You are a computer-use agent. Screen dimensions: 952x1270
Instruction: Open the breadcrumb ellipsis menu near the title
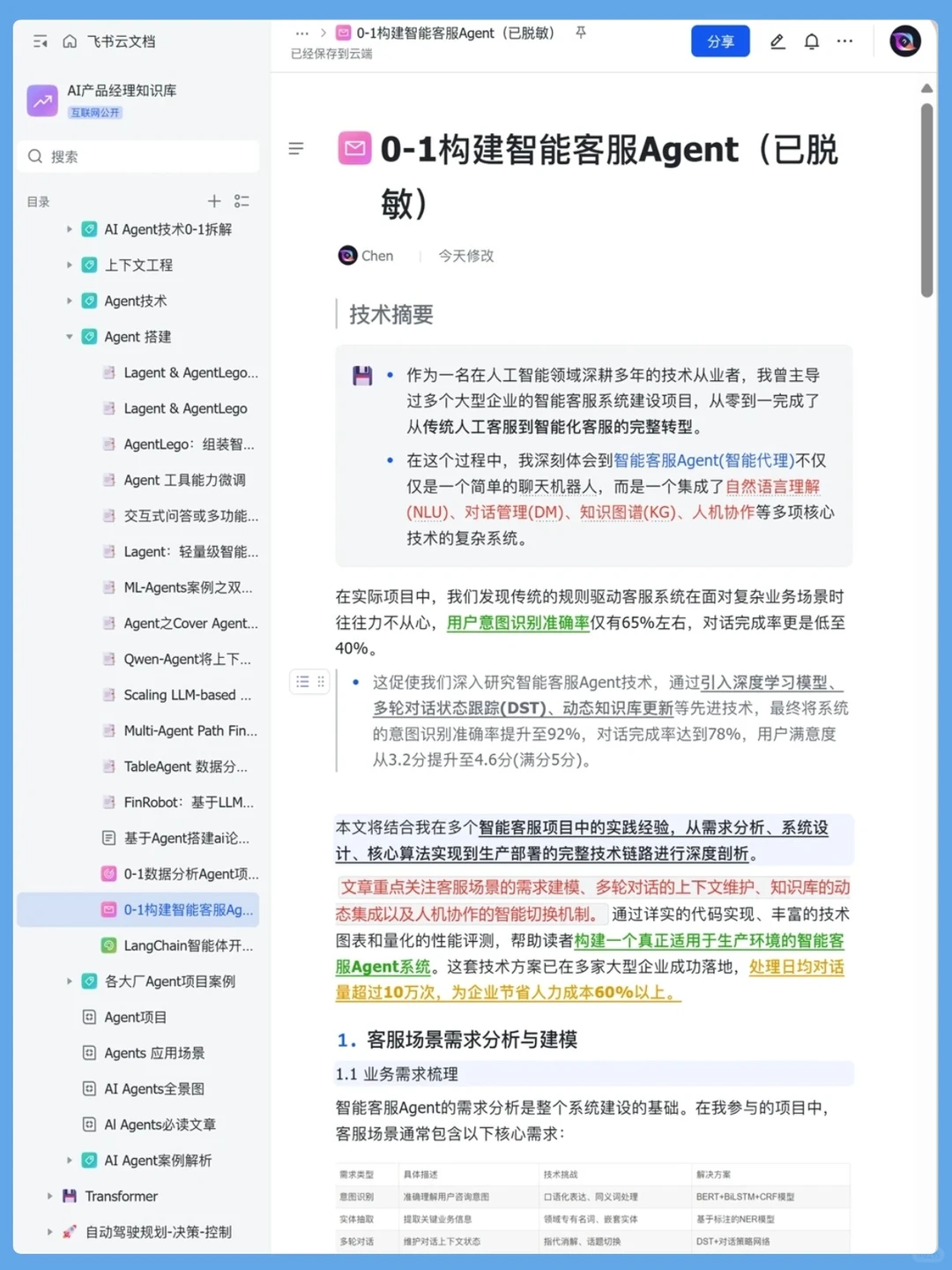point(302,33)
